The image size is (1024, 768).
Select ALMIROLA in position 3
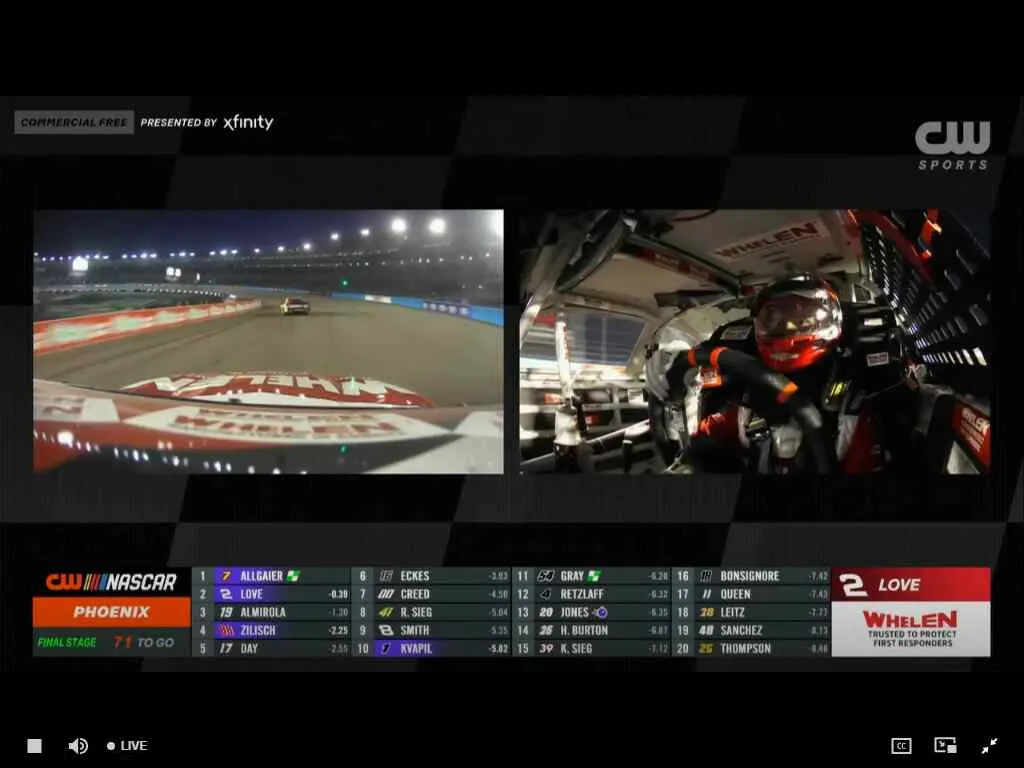tap(271, 613)
